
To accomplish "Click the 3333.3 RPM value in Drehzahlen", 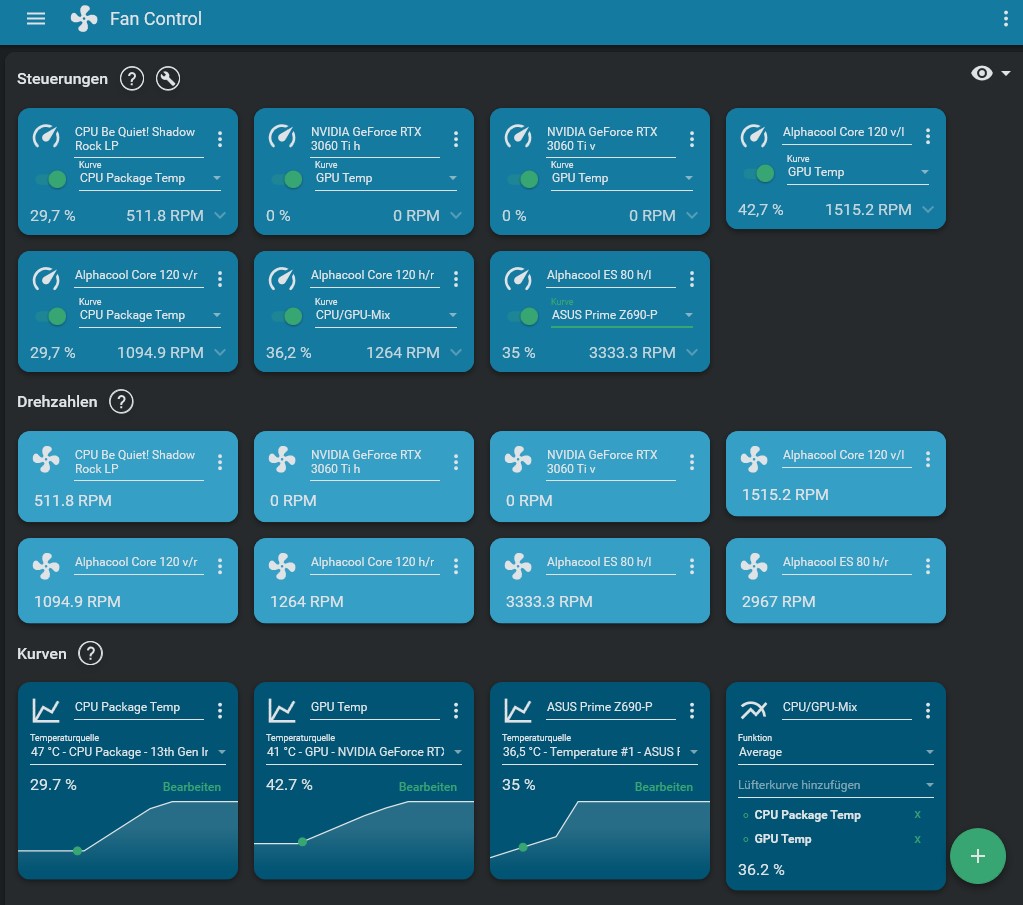I will pyautogui.click(x=549, y=602).
